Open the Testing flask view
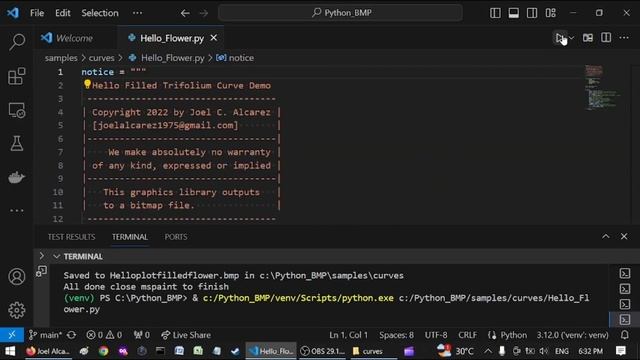This screenshot has width=640, height=360. (17, 143)
